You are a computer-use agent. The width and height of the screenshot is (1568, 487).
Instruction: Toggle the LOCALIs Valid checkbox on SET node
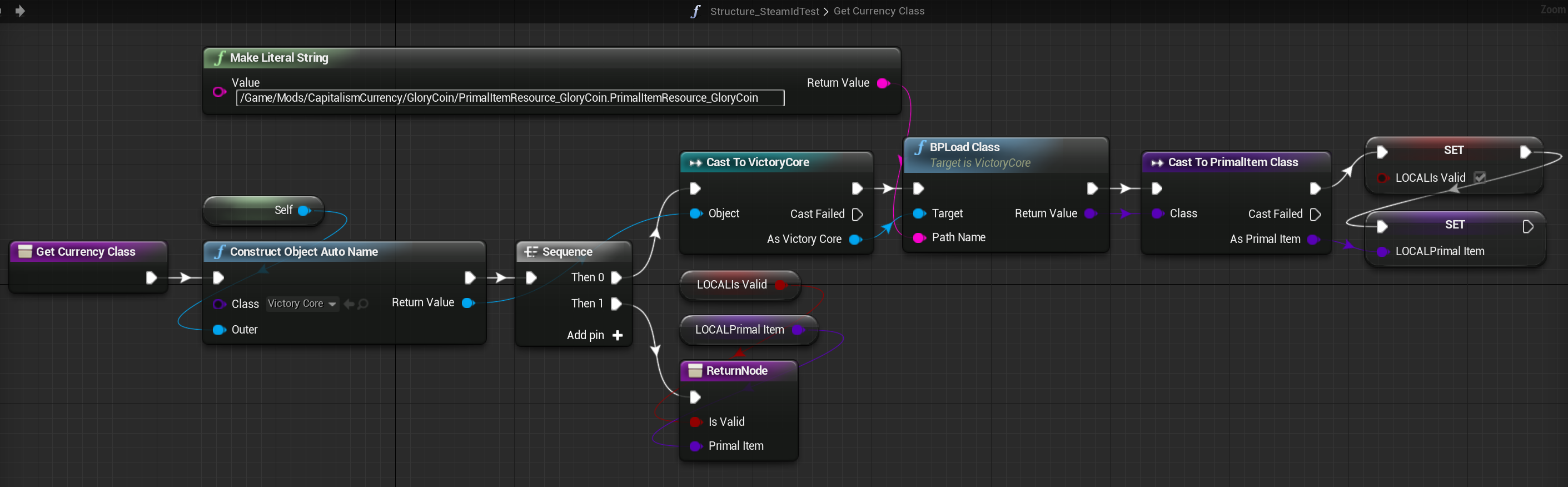click(x=1480, y=178)
